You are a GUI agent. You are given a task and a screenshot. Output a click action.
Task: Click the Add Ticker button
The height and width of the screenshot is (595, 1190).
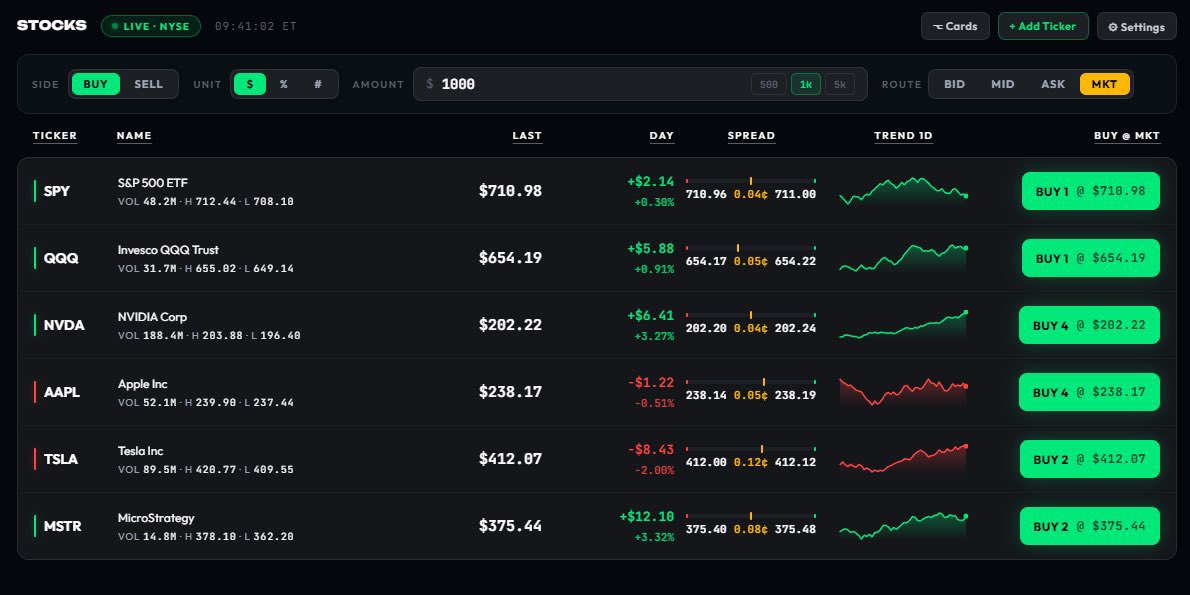click(1043, 26)
